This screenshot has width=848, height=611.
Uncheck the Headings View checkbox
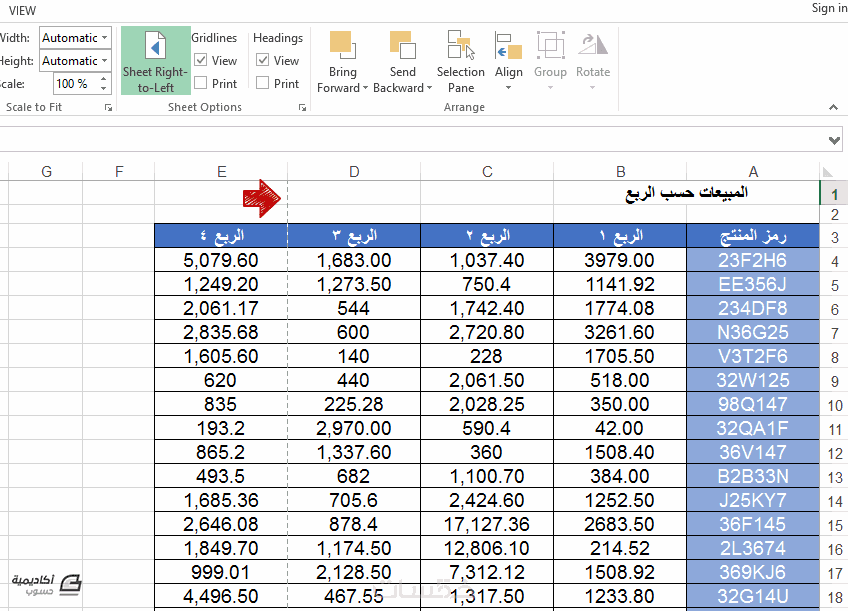(x=262, y=60)
